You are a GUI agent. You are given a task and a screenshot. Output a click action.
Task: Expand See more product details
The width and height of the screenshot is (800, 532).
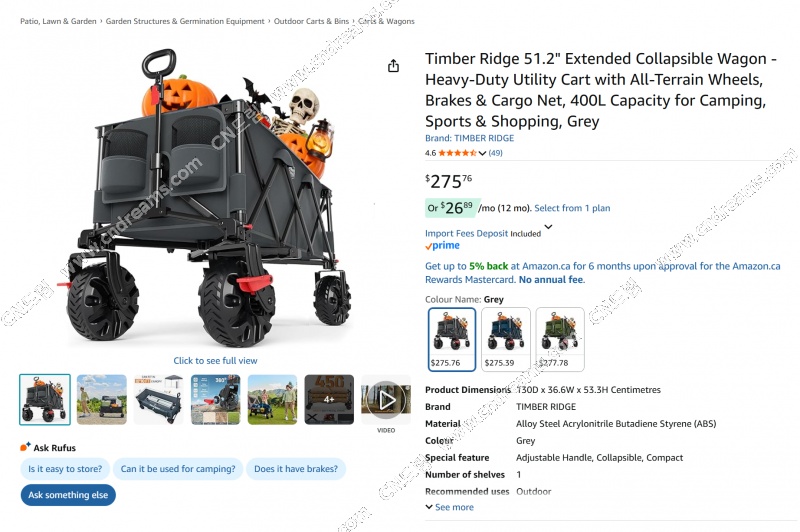449,507
